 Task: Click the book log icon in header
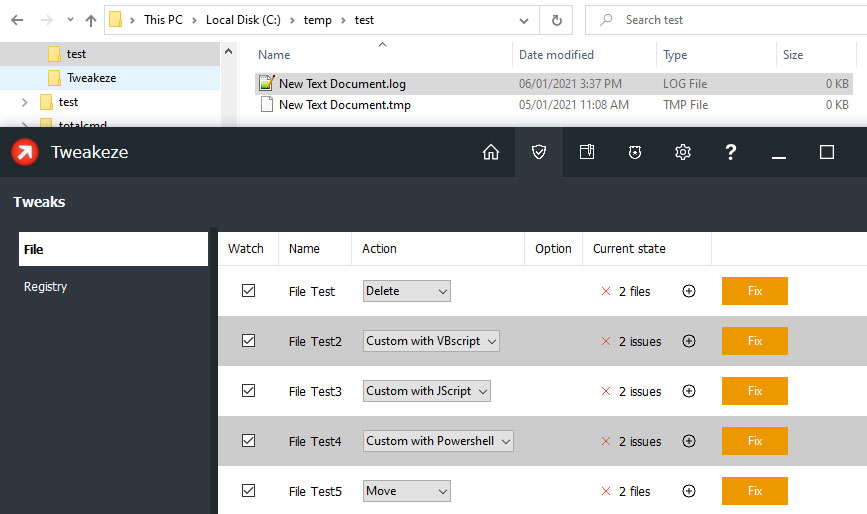point(587,152)
